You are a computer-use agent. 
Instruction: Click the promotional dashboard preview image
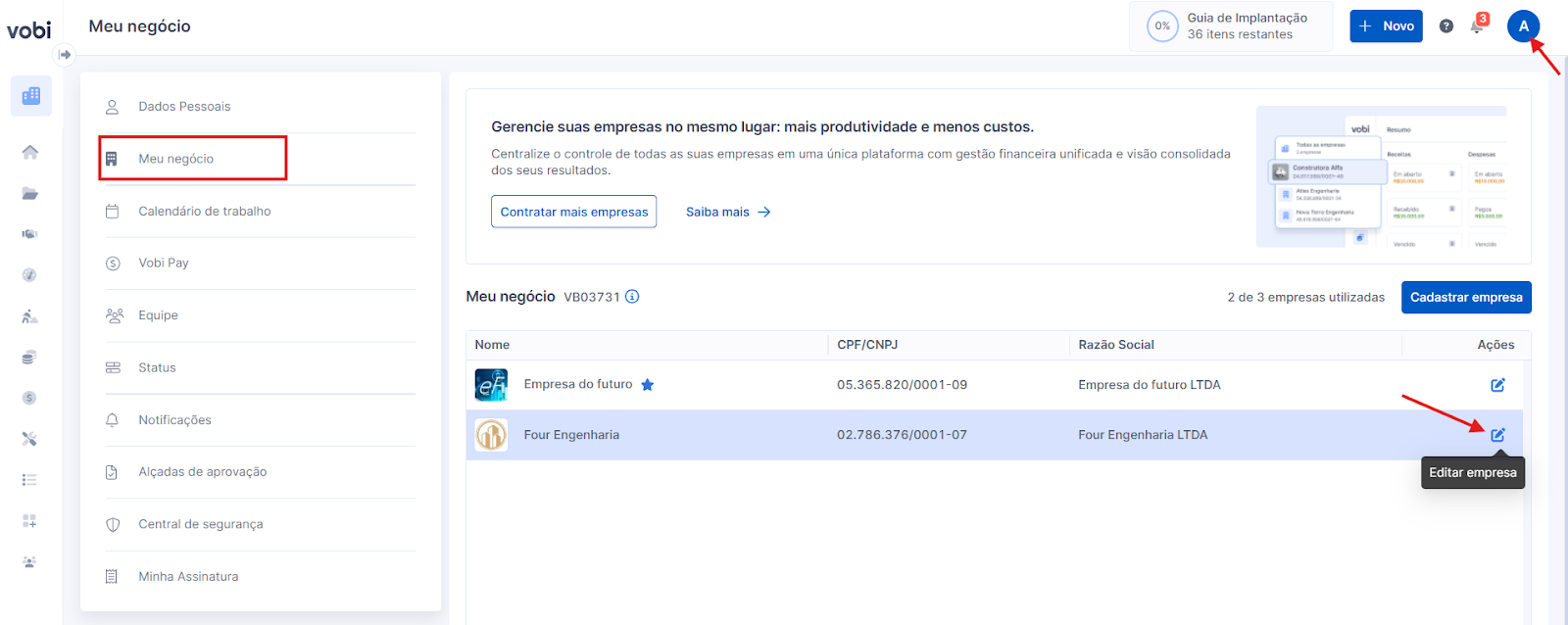(x=1381, y=176)
